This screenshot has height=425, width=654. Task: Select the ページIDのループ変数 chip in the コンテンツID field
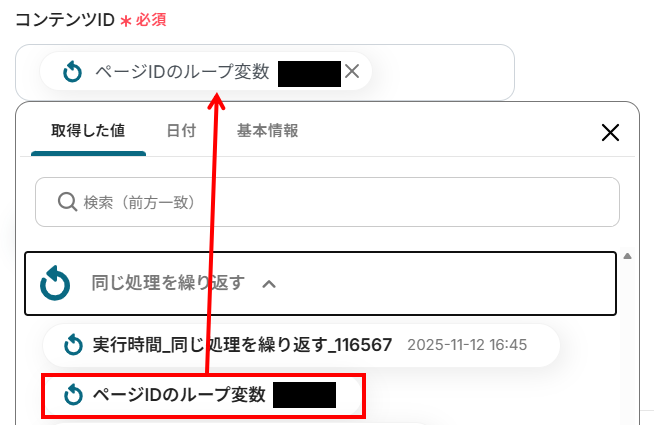point(206,72)
